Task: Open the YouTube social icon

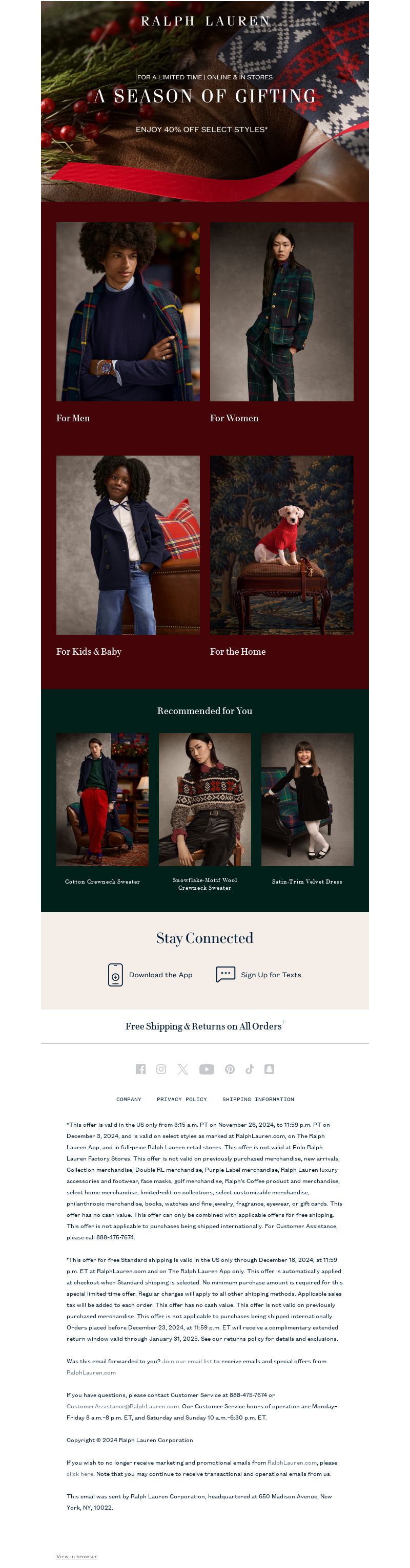Action: [207, 1069]
